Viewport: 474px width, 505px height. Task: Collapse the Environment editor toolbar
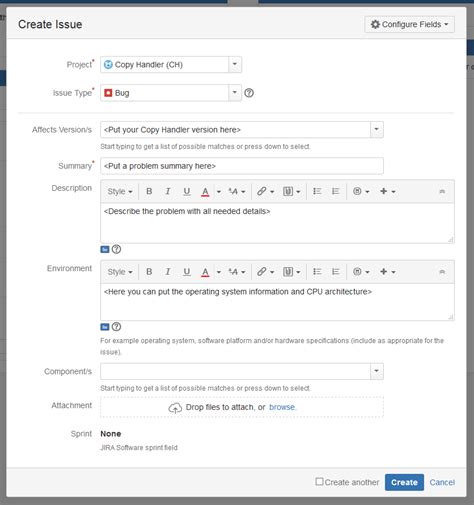(442, 272)
